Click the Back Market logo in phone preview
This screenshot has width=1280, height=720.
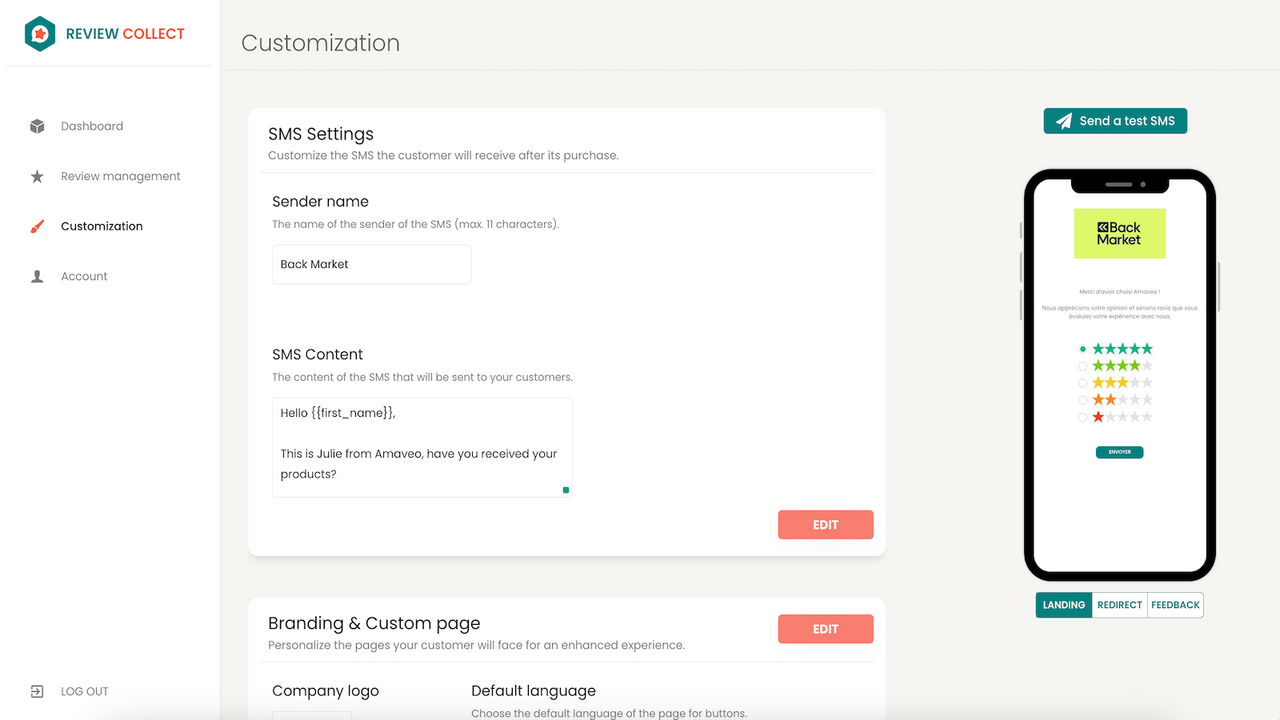click(x=1119, y=233)
